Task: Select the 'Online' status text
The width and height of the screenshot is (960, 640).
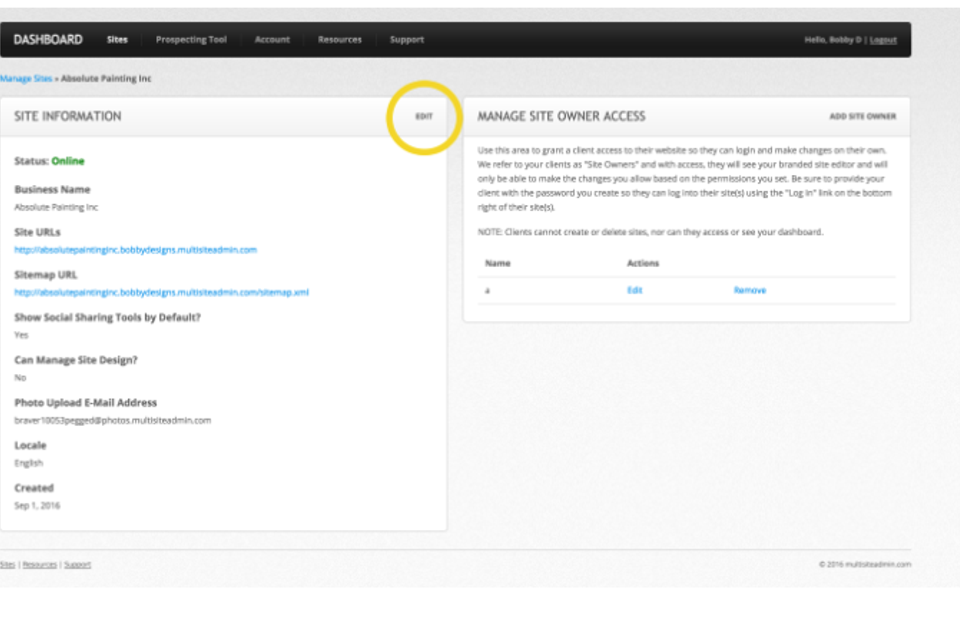Action: point(68,161)
